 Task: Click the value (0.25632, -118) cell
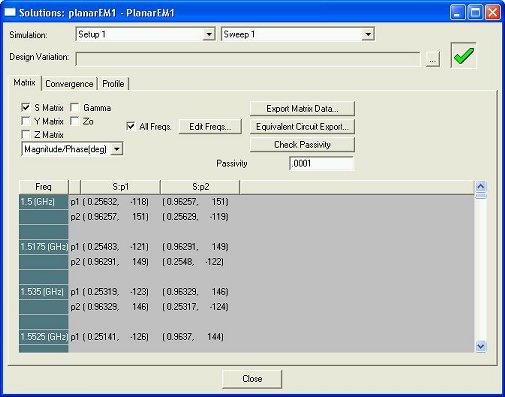115,202
